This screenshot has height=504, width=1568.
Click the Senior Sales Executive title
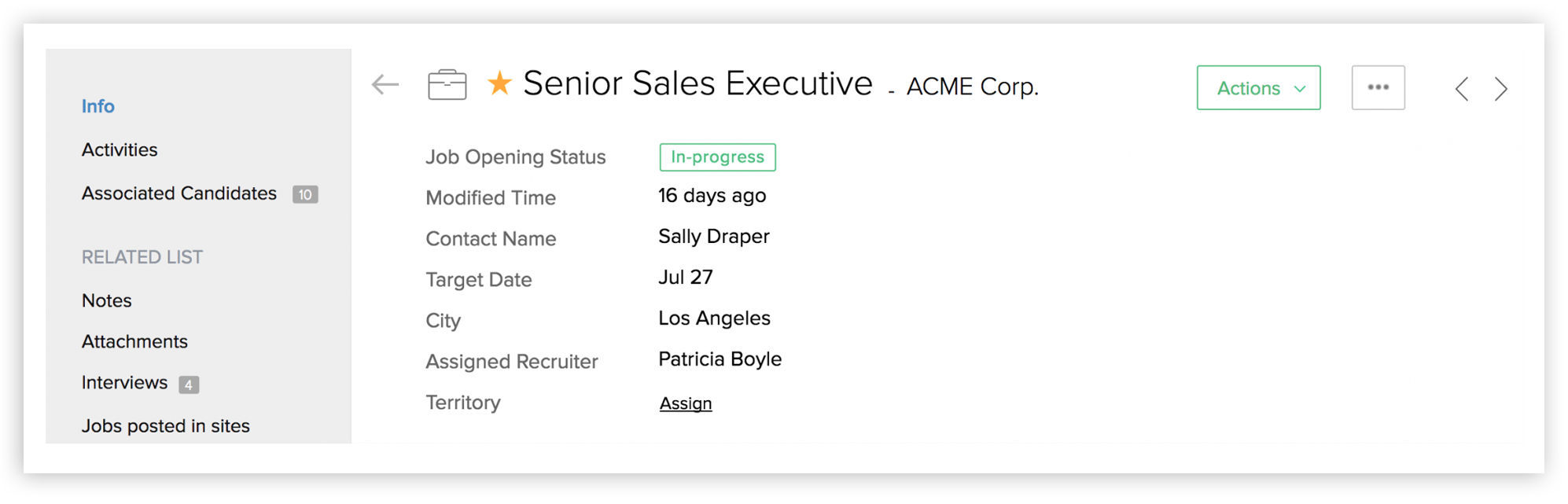pyautogui.click(x=698, y=83)
